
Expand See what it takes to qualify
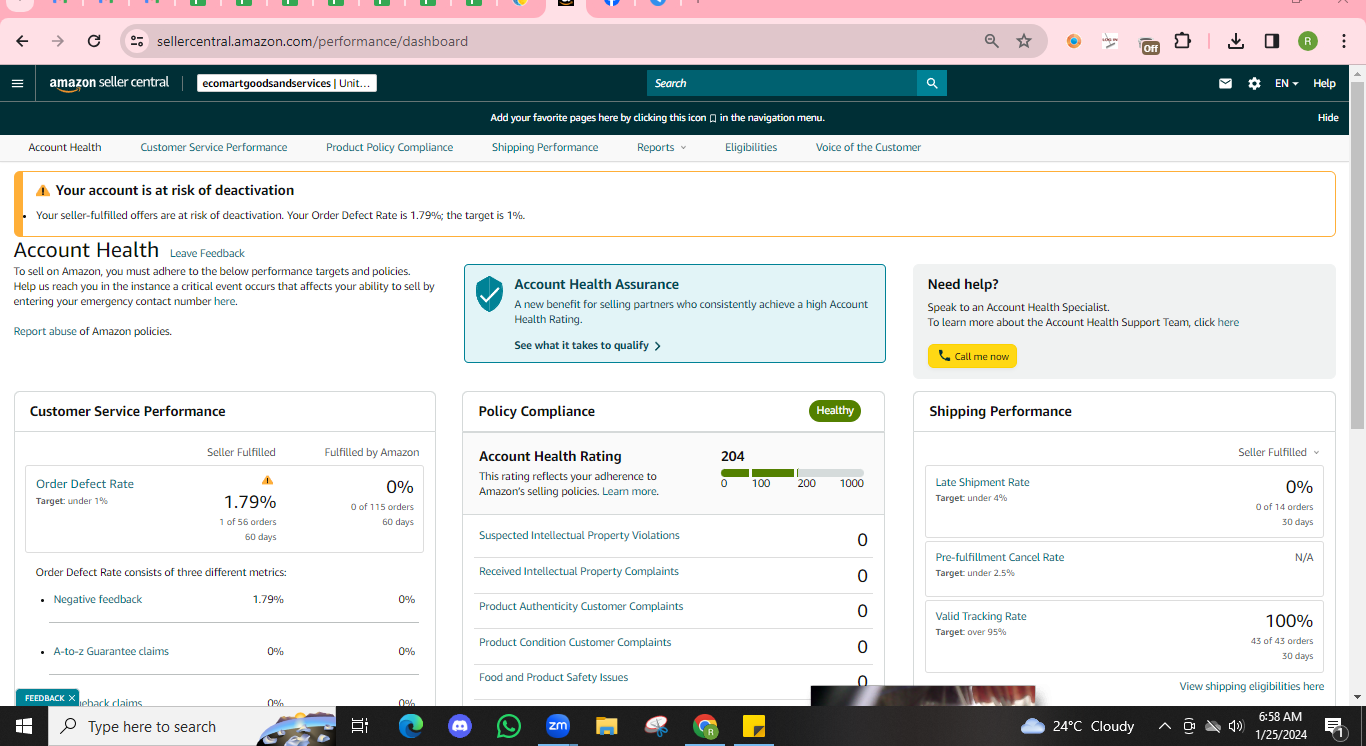(x=588, y=345)
